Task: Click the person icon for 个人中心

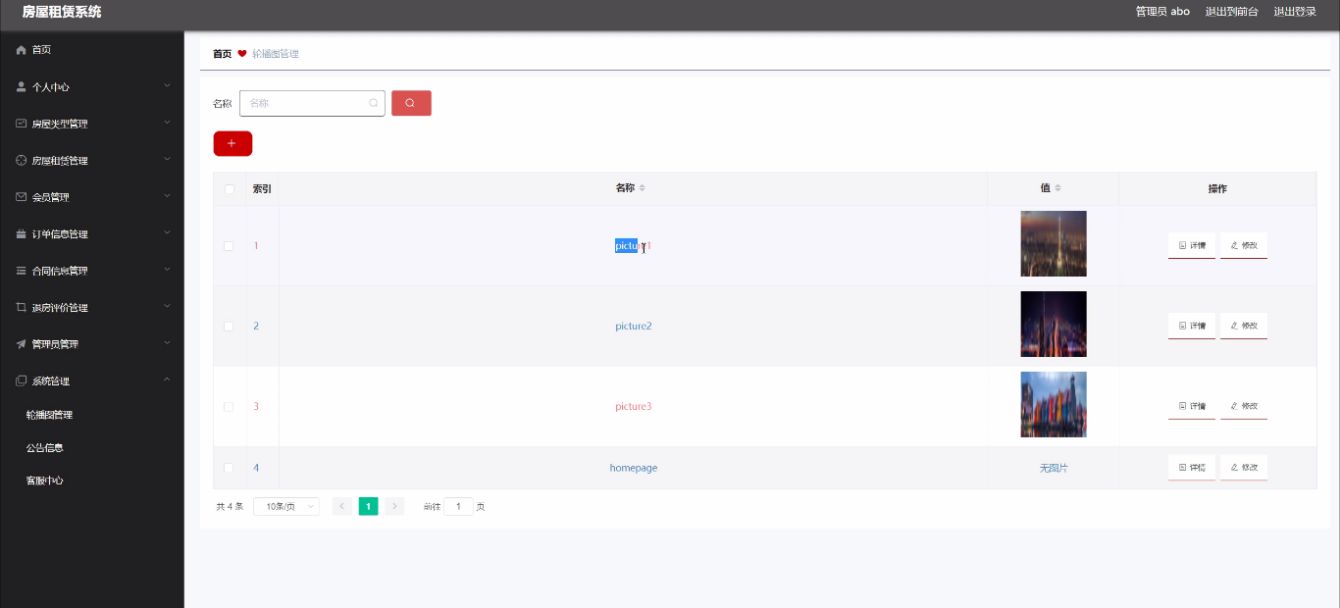Action: (x=21, y=87)
